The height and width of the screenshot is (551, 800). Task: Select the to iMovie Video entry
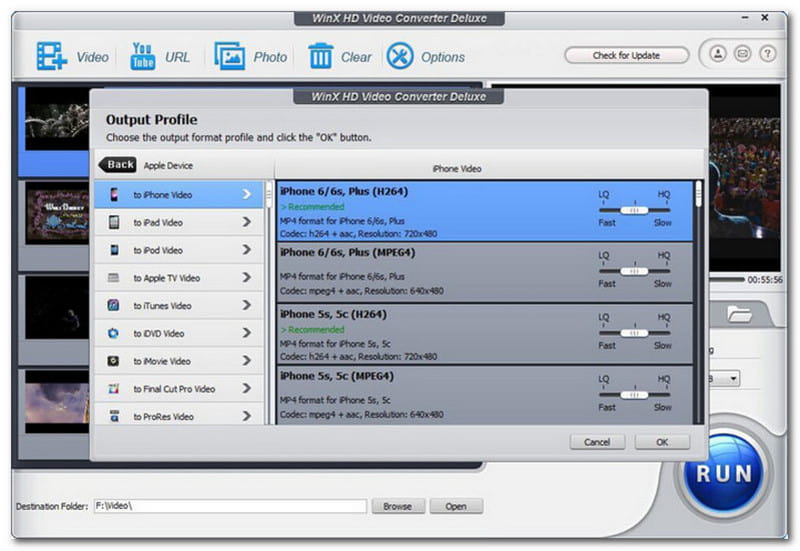click(x=180, y=361)
